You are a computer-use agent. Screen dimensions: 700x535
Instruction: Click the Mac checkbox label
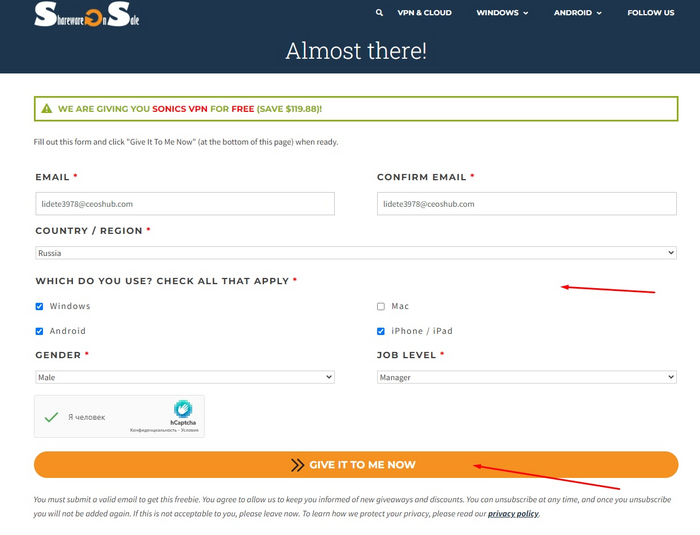(400, 306)
